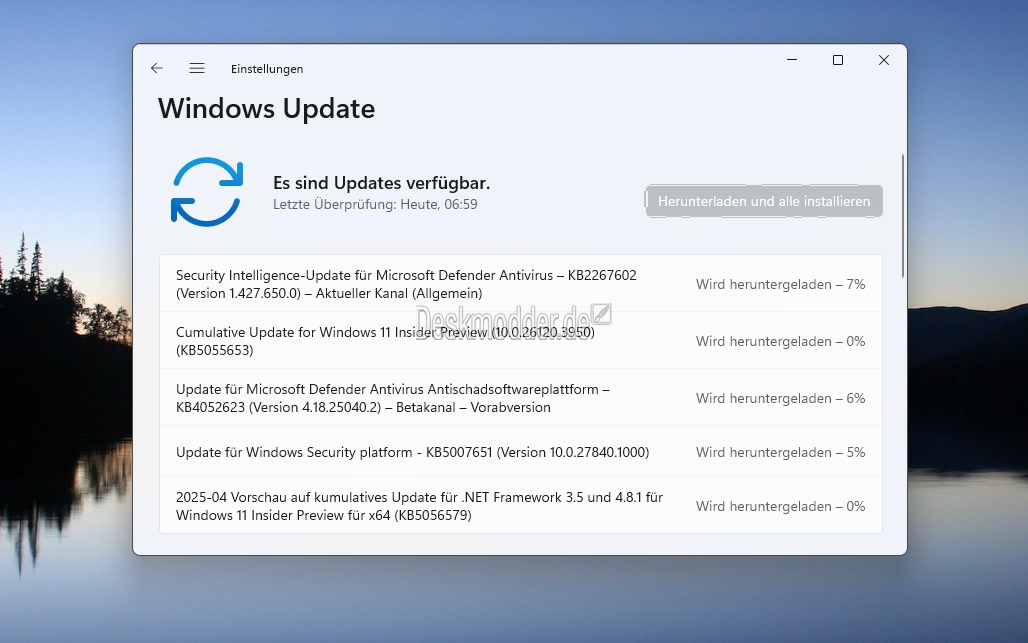The width and height of the screenshot is (1028, 643).
Task: Select the .NET Framework KB5056579 preview entry
Action: pos(521,505)
